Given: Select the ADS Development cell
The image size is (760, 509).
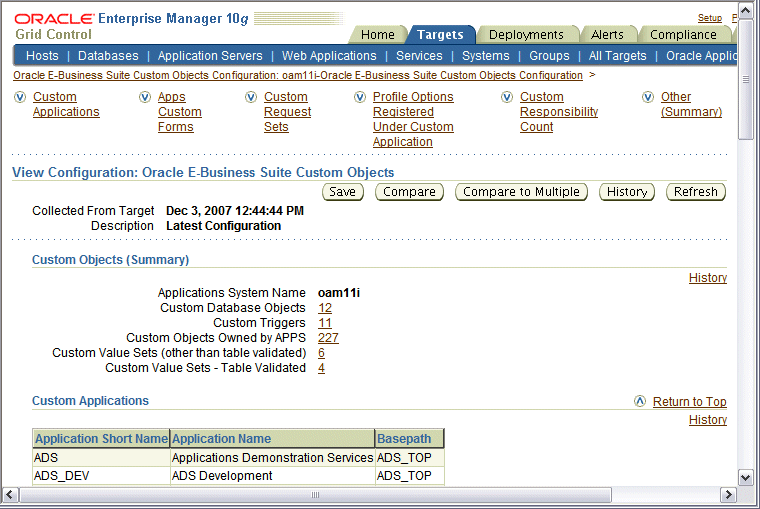Looking at the screenshot, I should [x=272, y=476].
